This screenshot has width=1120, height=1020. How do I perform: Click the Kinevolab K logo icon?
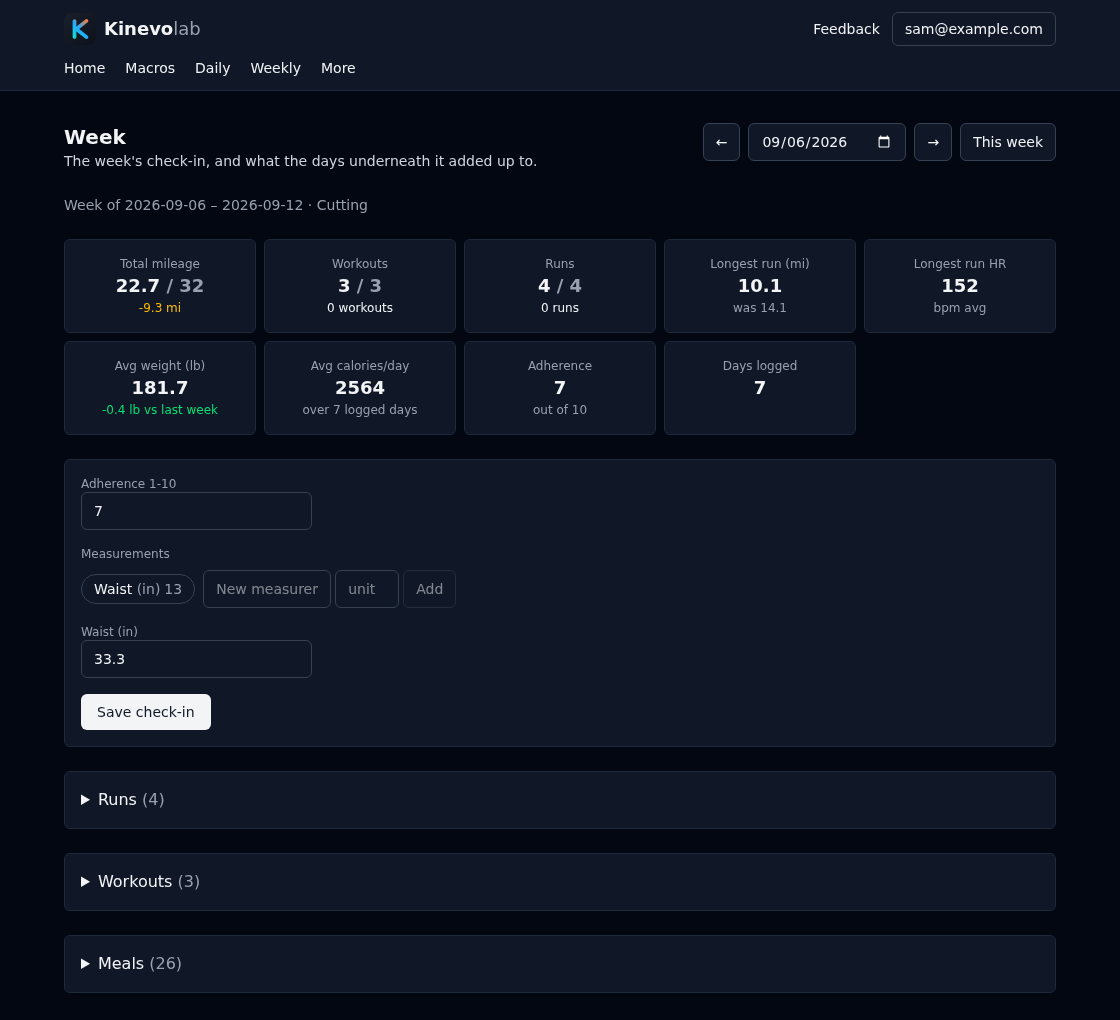click(x=79, y=29)
